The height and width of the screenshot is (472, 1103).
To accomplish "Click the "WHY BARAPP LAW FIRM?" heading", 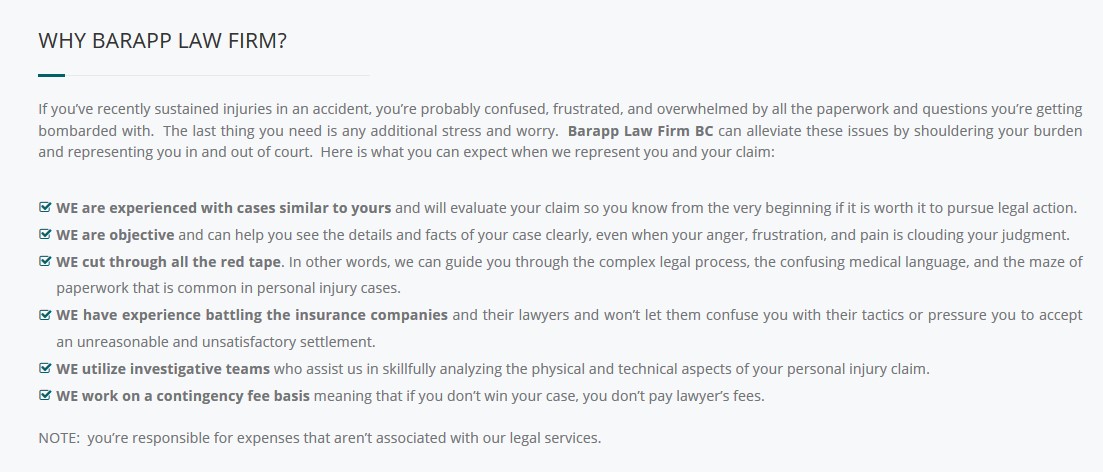I will (x=162, y=41).
